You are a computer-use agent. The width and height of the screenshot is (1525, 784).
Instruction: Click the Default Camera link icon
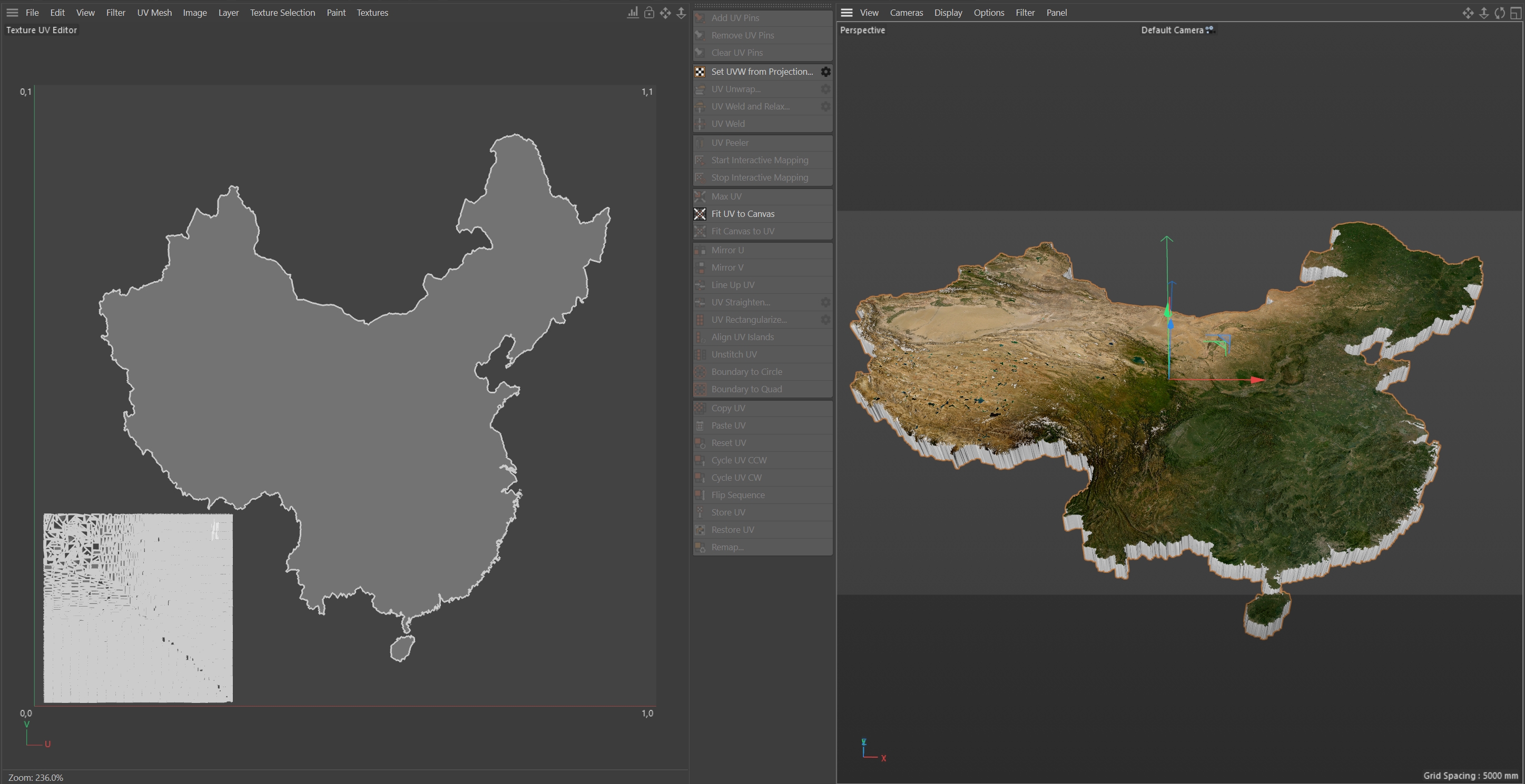(x=1209, y=29)
